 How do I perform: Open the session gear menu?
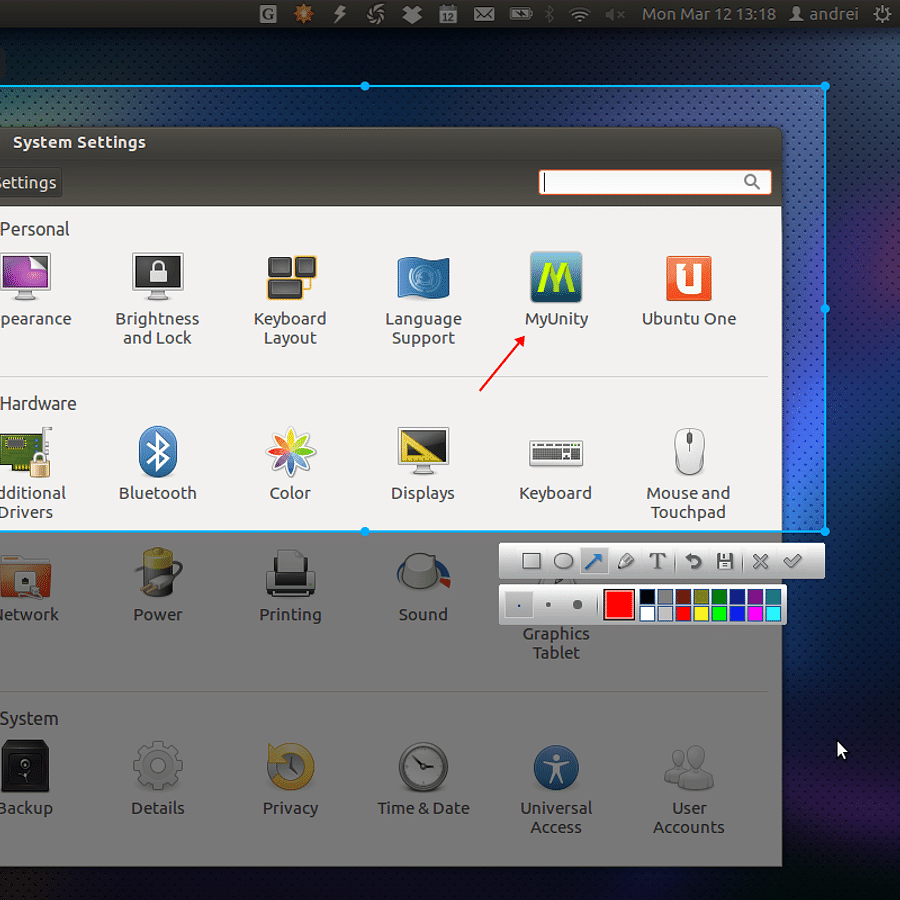point(884,14)
